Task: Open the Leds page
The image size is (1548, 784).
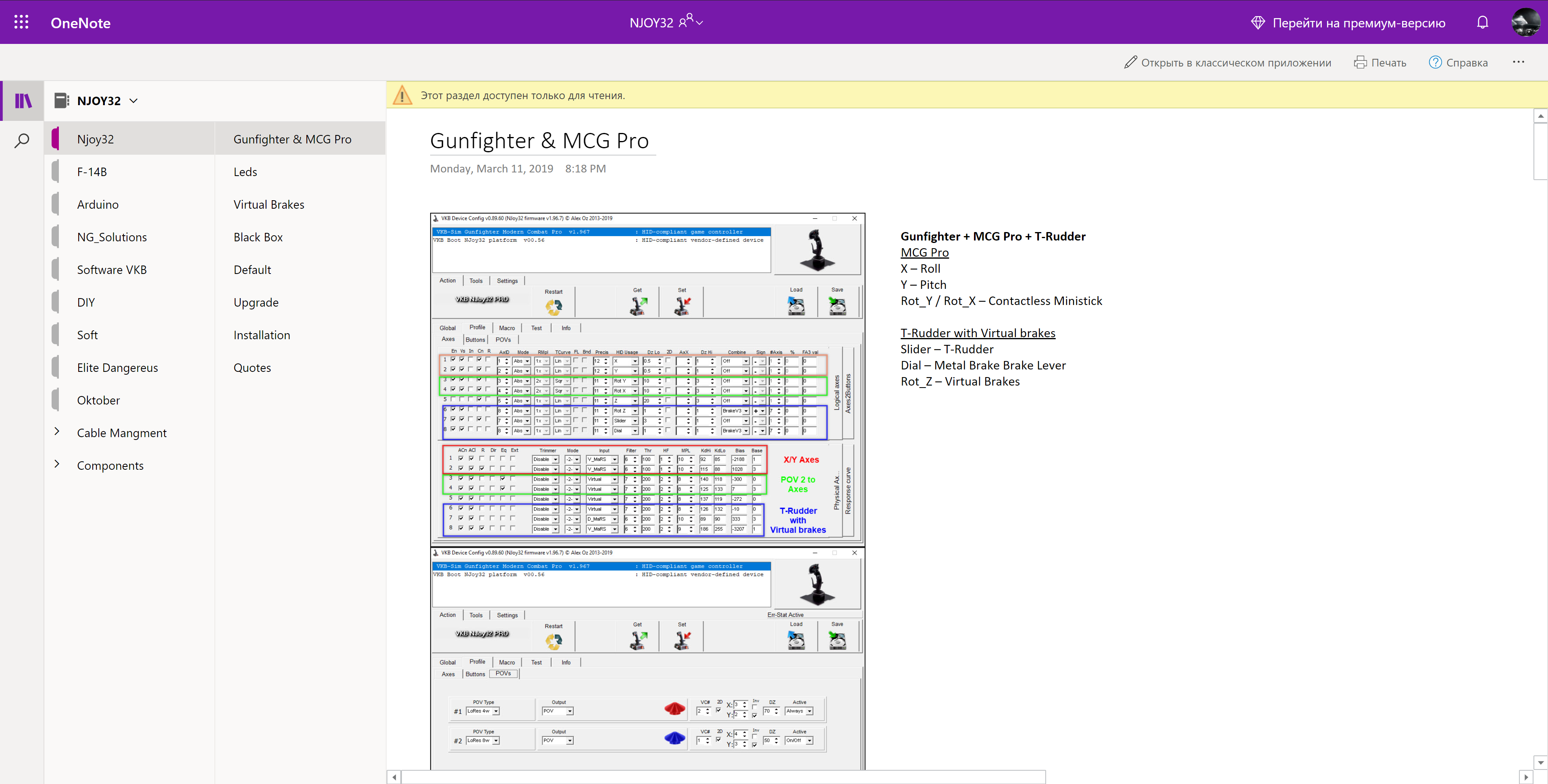Action: [300, 171]
